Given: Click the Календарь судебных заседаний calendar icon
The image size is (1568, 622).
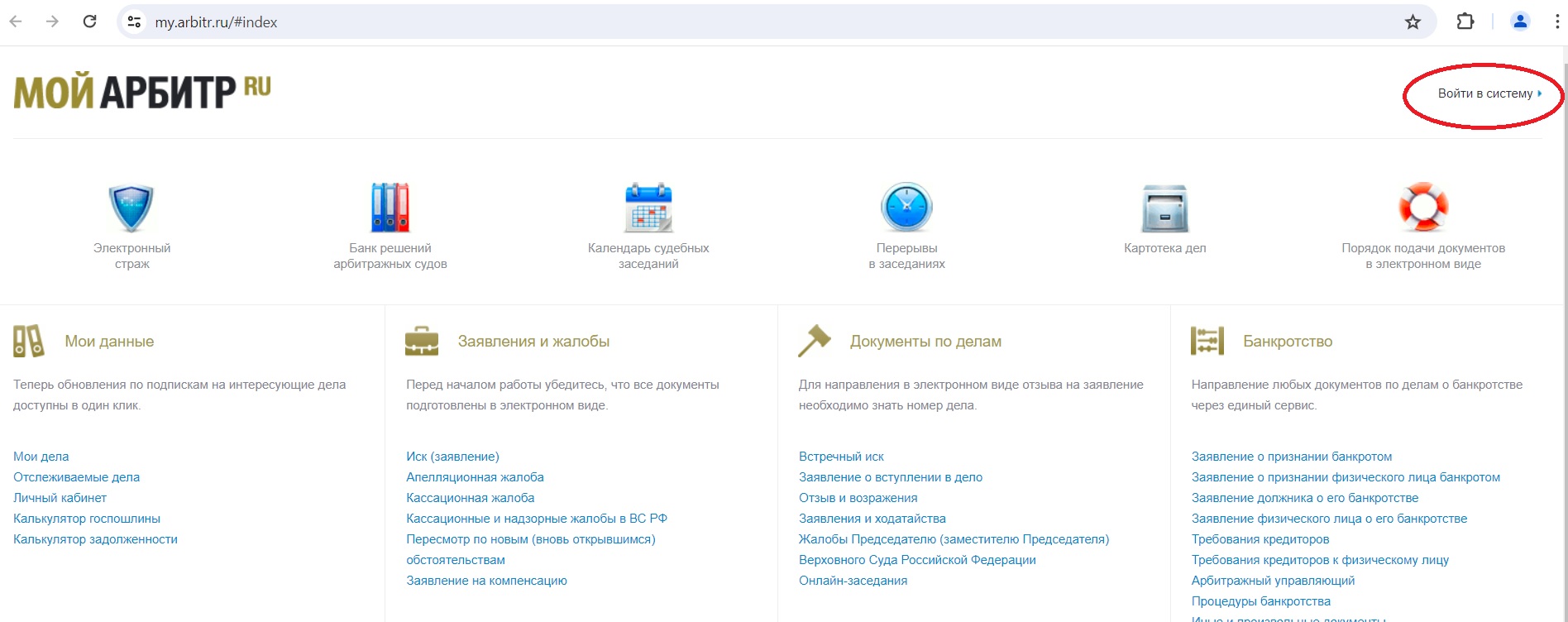Looking at the screenshot, I should [648, 208].
